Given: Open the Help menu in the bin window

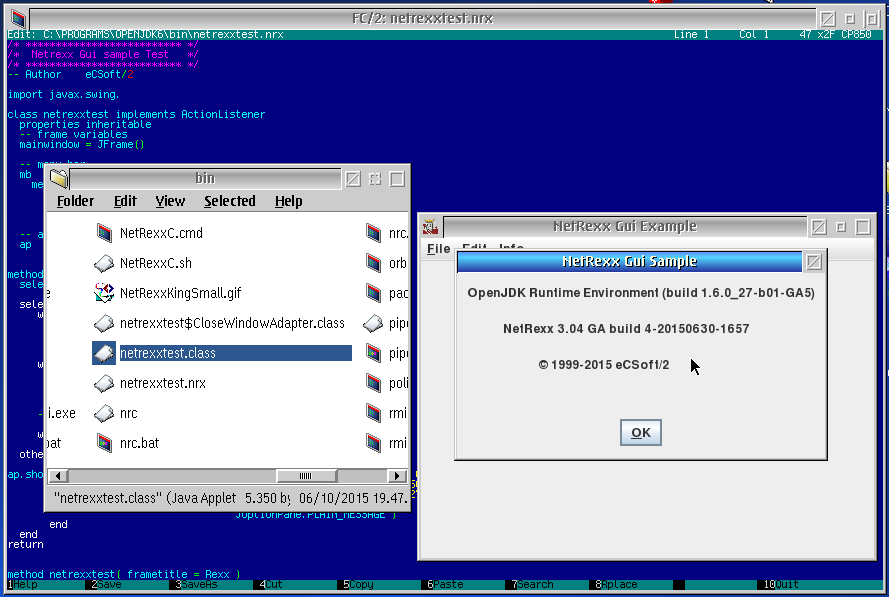Looking at the screenshot, I should click(x=289, y=201).
